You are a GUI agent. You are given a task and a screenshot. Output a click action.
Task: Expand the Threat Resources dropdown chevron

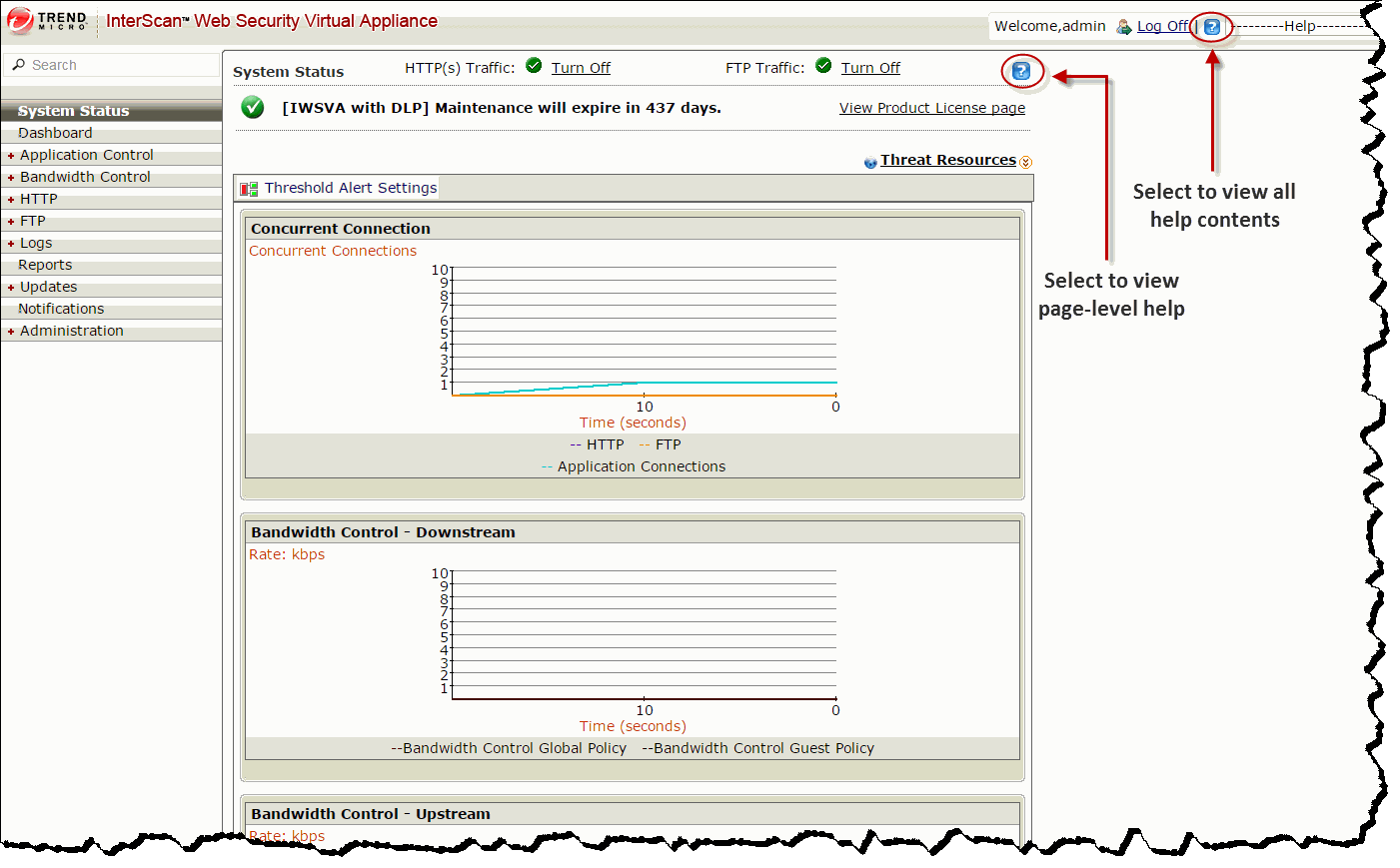pos(1025,161)
